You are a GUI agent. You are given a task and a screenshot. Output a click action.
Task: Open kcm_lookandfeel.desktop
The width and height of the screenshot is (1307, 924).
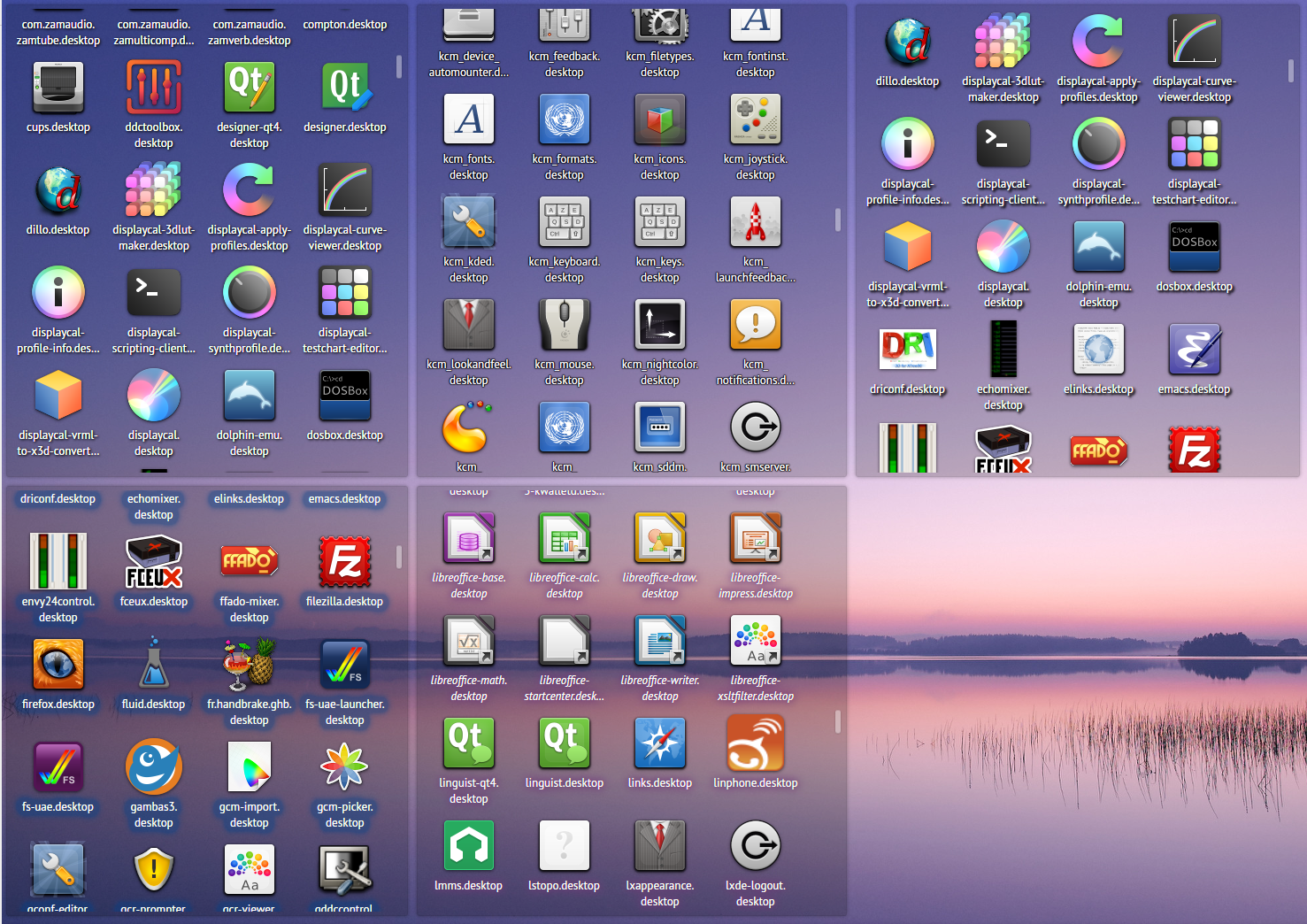pyautogui.click(x=469, y=325)
